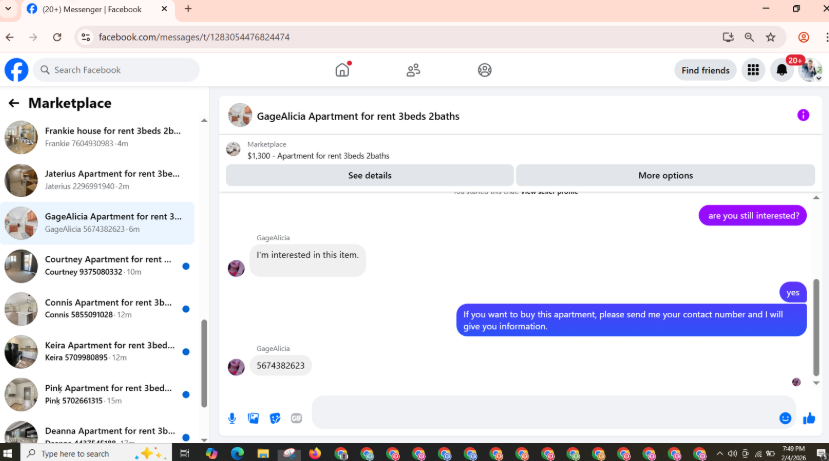Focus the Search Facebook field
Viewport: 829px width, 461px height.
tap(116, 70)
